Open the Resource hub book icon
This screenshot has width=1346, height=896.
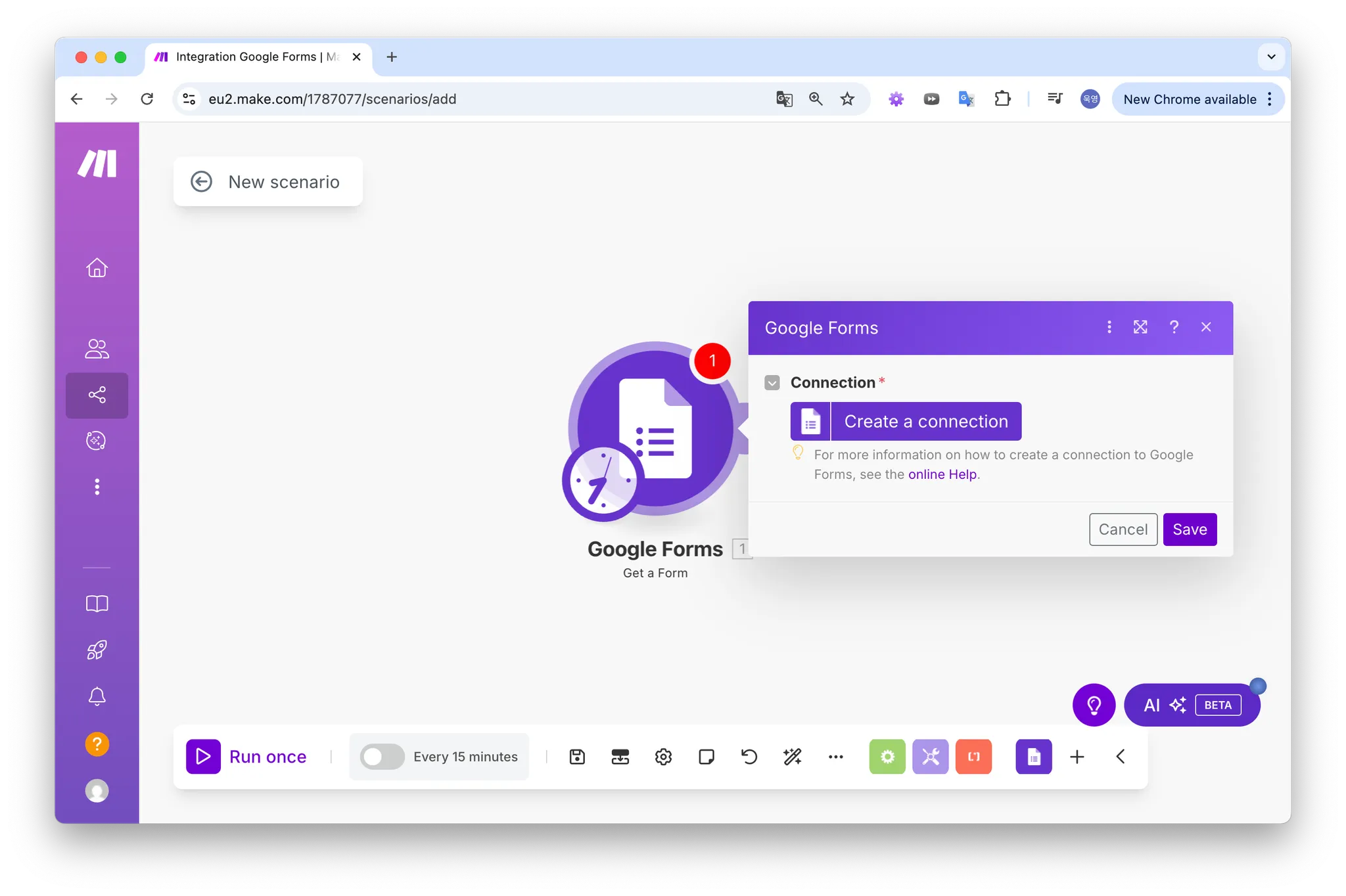[x=97, y=604]
